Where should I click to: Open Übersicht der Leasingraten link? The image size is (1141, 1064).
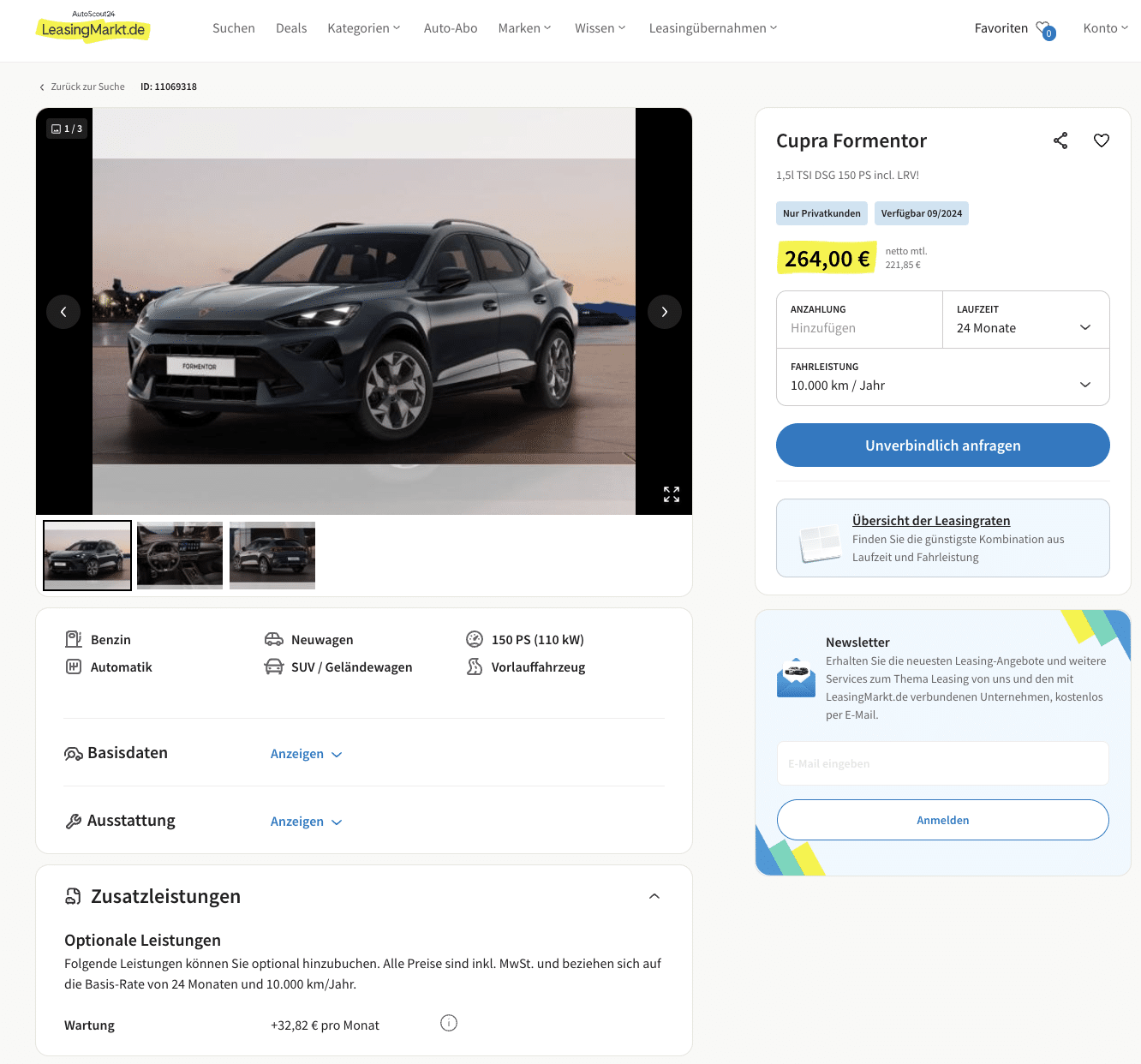click(931, 521)
